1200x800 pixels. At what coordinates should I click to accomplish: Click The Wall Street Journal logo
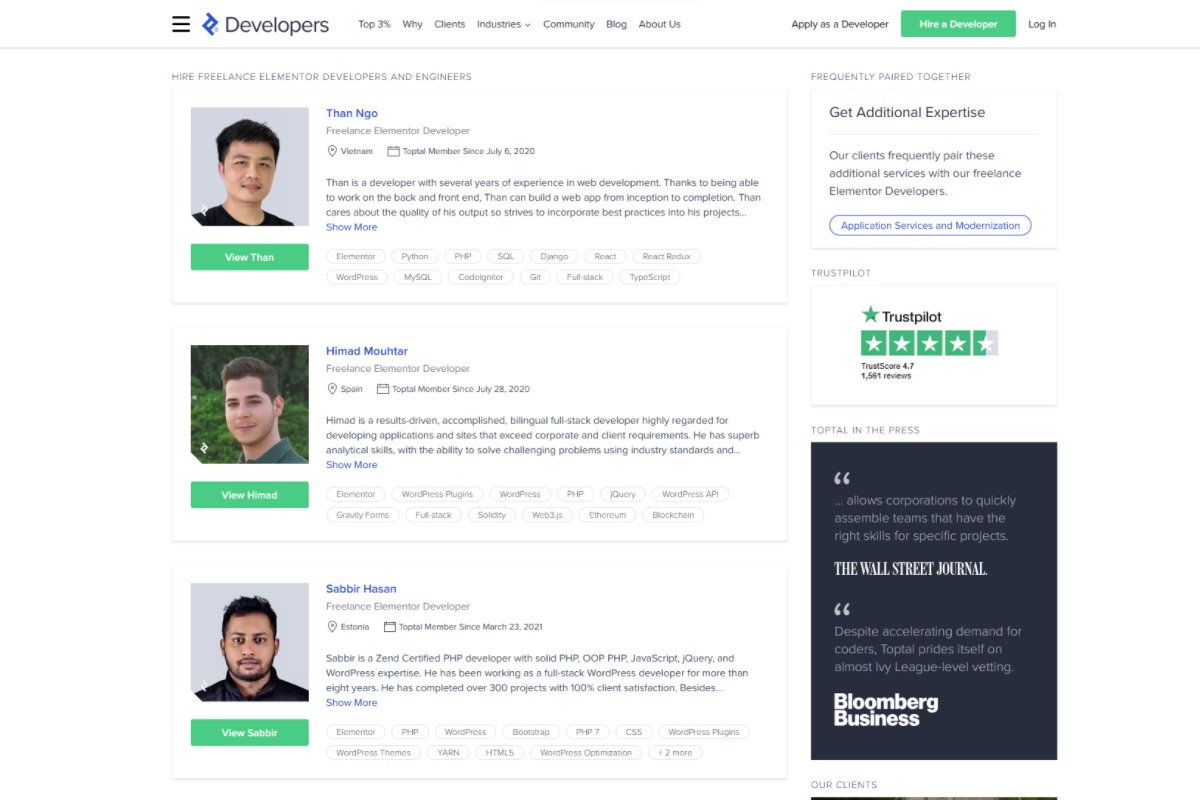point(911,569)
